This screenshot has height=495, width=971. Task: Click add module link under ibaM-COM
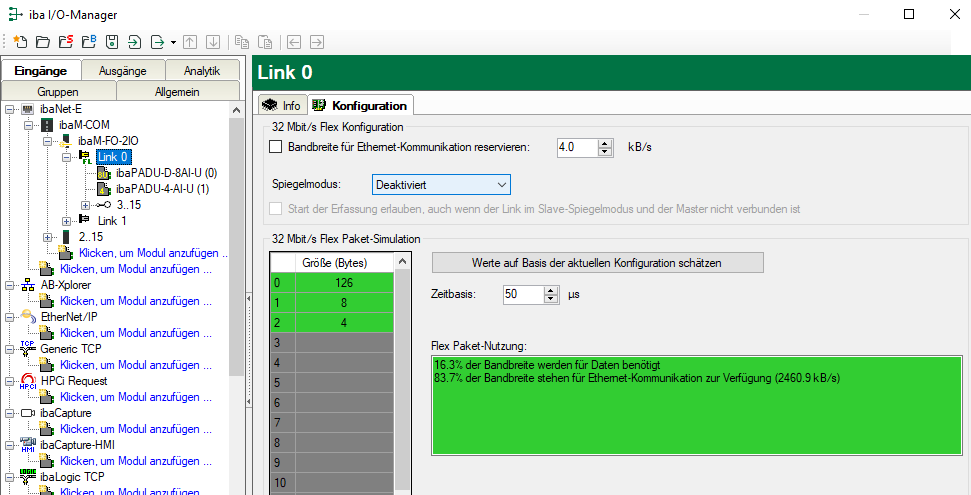[153, 253]
